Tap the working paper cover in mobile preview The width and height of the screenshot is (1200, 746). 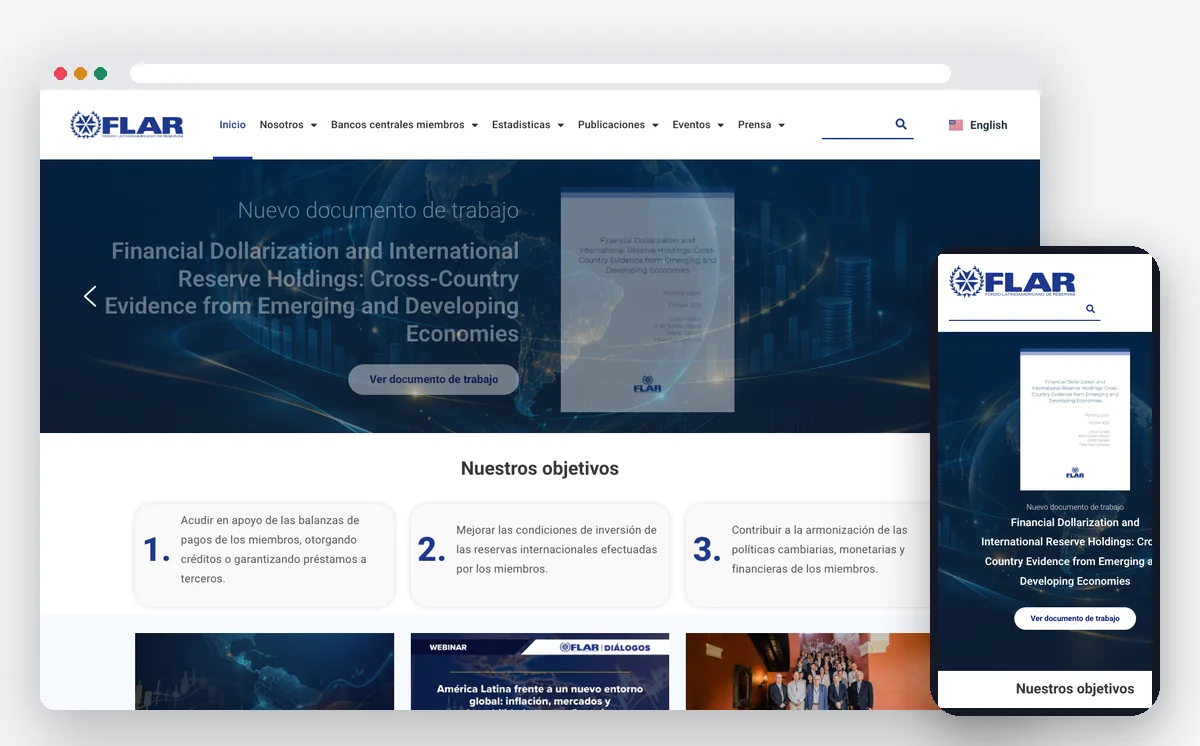(x=1075, y=419)
